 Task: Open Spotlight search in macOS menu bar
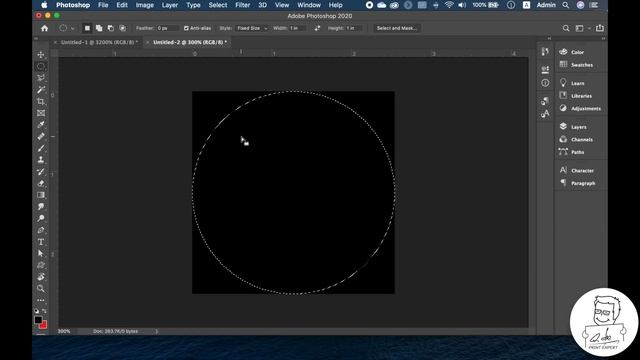[566, 5]
